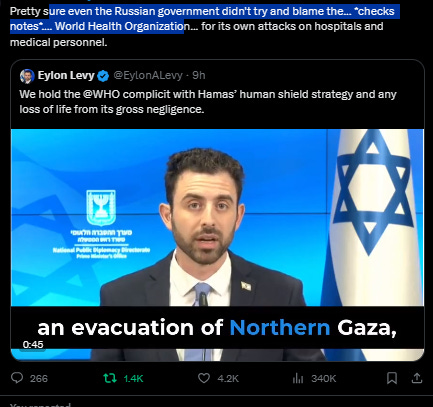Click the 1.4K reposts count
This screenshot has width=433, height=407.
pyautogui.click(x=133, y=379)
